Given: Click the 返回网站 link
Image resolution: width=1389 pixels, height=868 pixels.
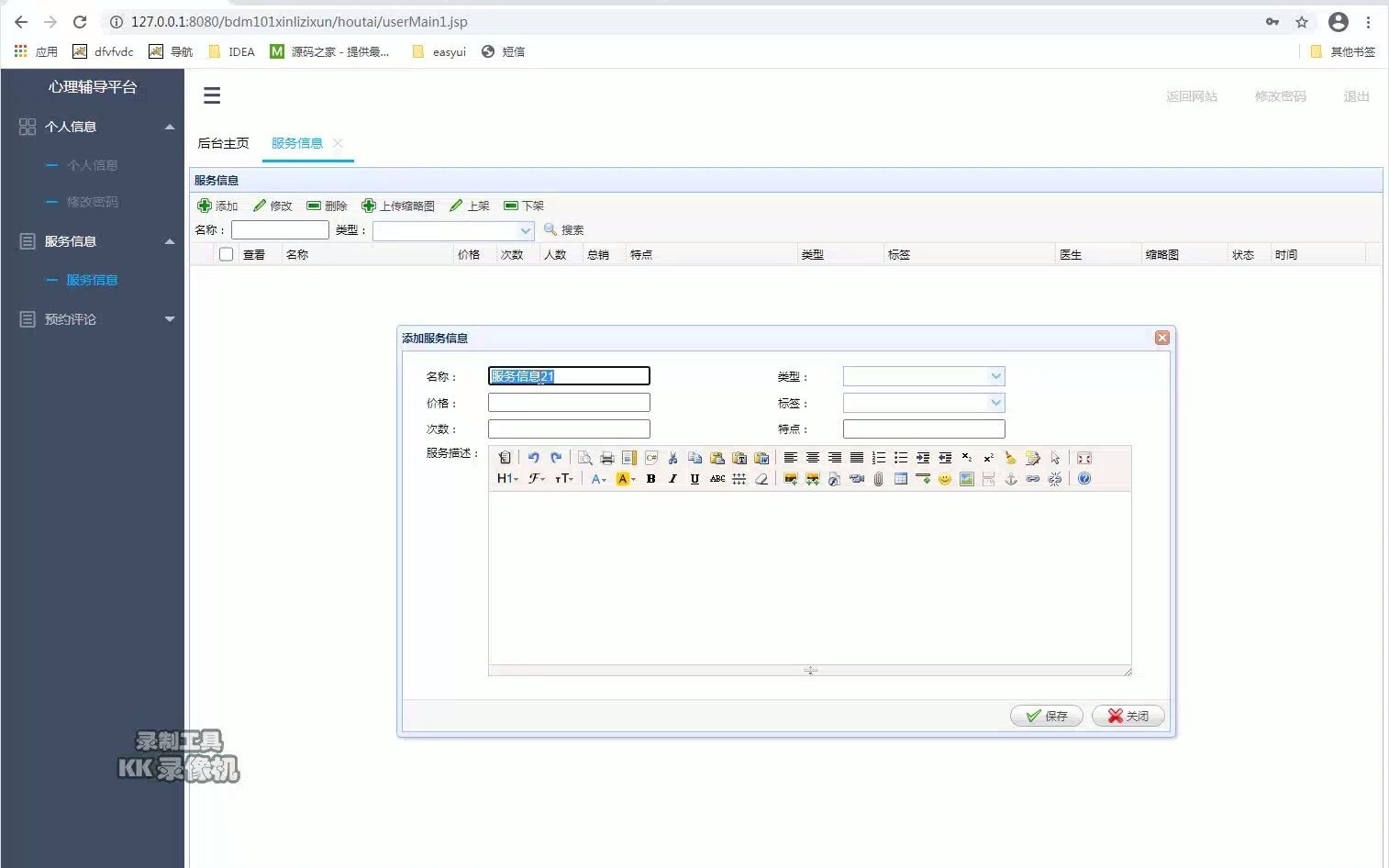Looking at the screenshot, I should coord(1192,96).
